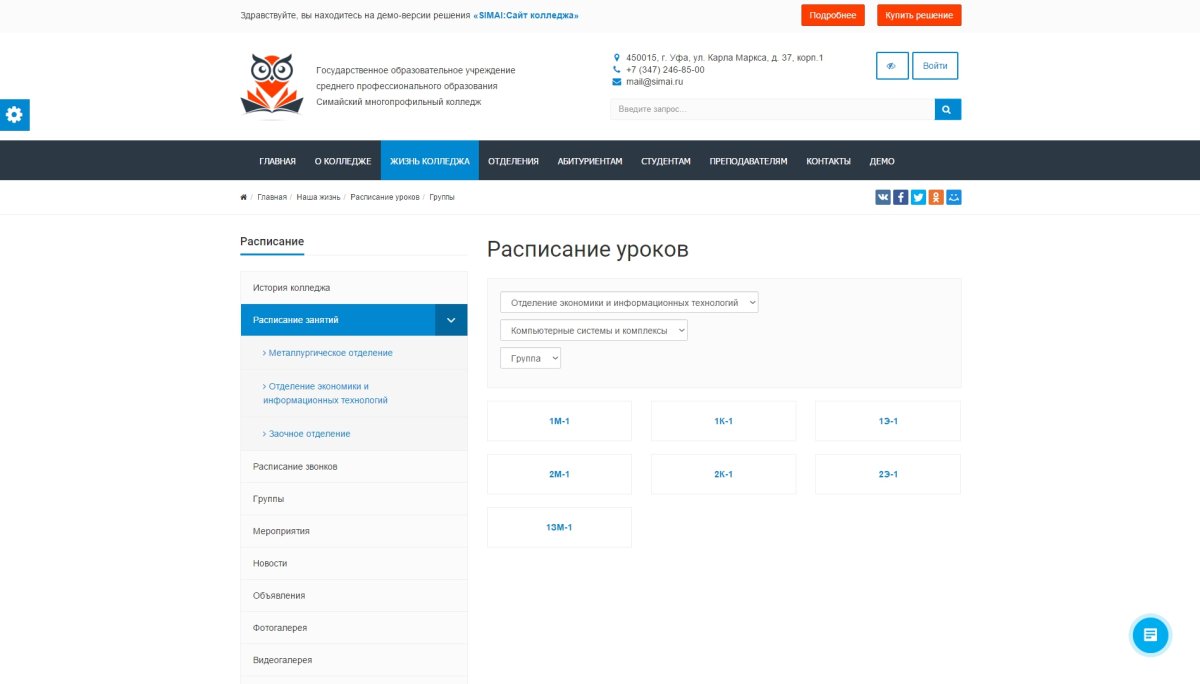This screenshot has height=684, width=1200.
Task: Open the group 1М-1 schedule
Action: pos(559,421)
